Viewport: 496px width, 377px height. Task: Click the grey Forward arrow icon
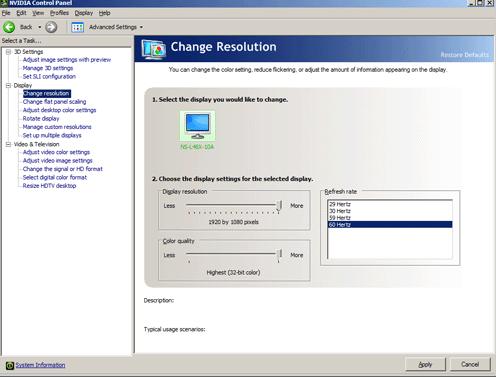pyautogui.click(x=51, y=27)
